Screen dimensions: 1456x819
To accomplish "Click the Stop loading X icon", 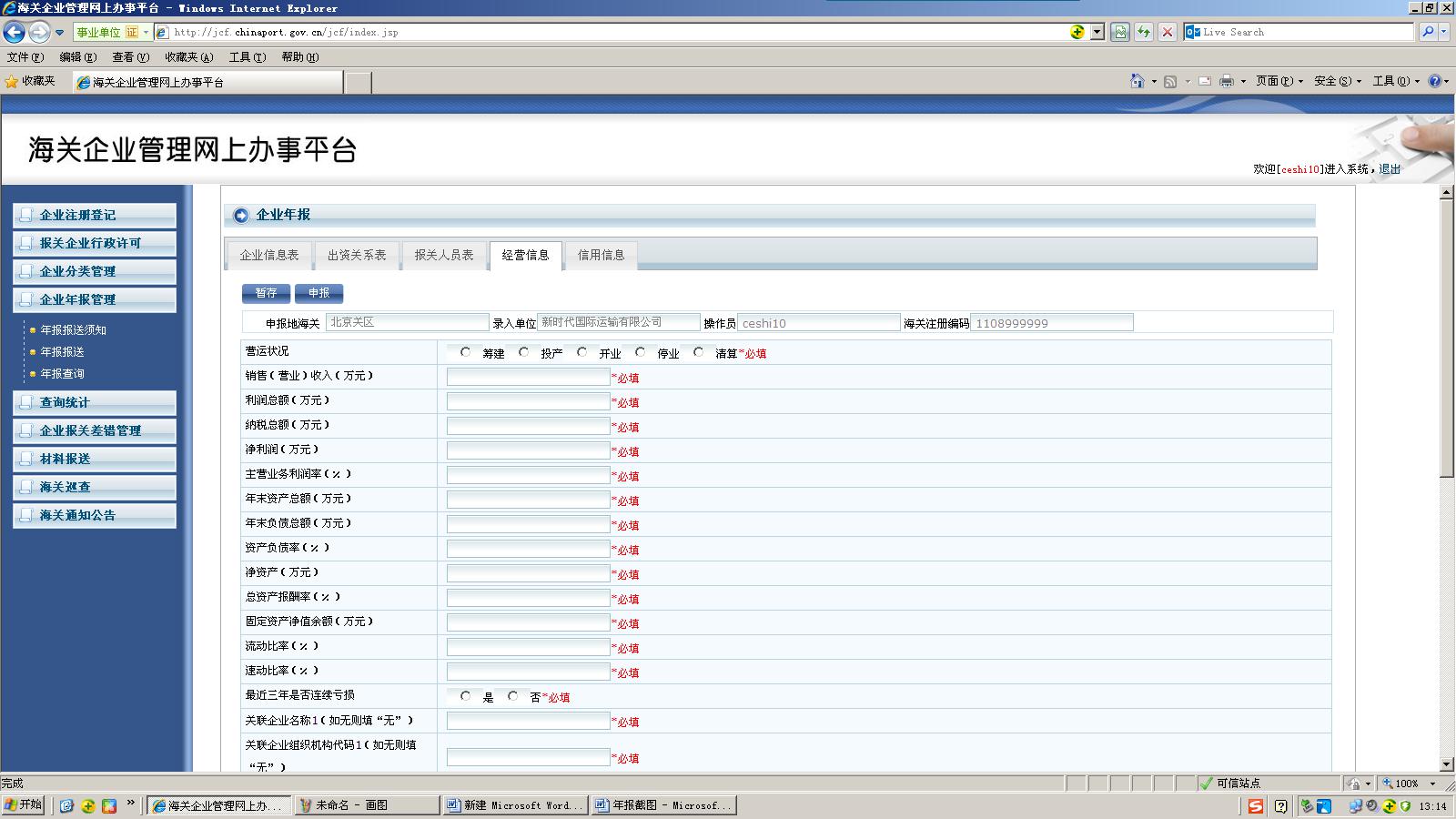I will pos(1168,32).
